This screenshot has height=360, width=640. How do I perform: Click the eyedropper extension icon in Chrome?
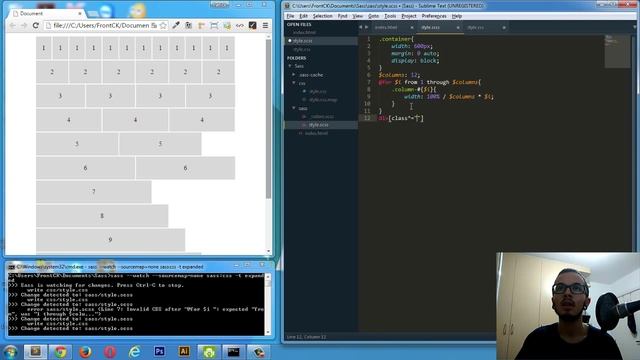tap(176, 25)
